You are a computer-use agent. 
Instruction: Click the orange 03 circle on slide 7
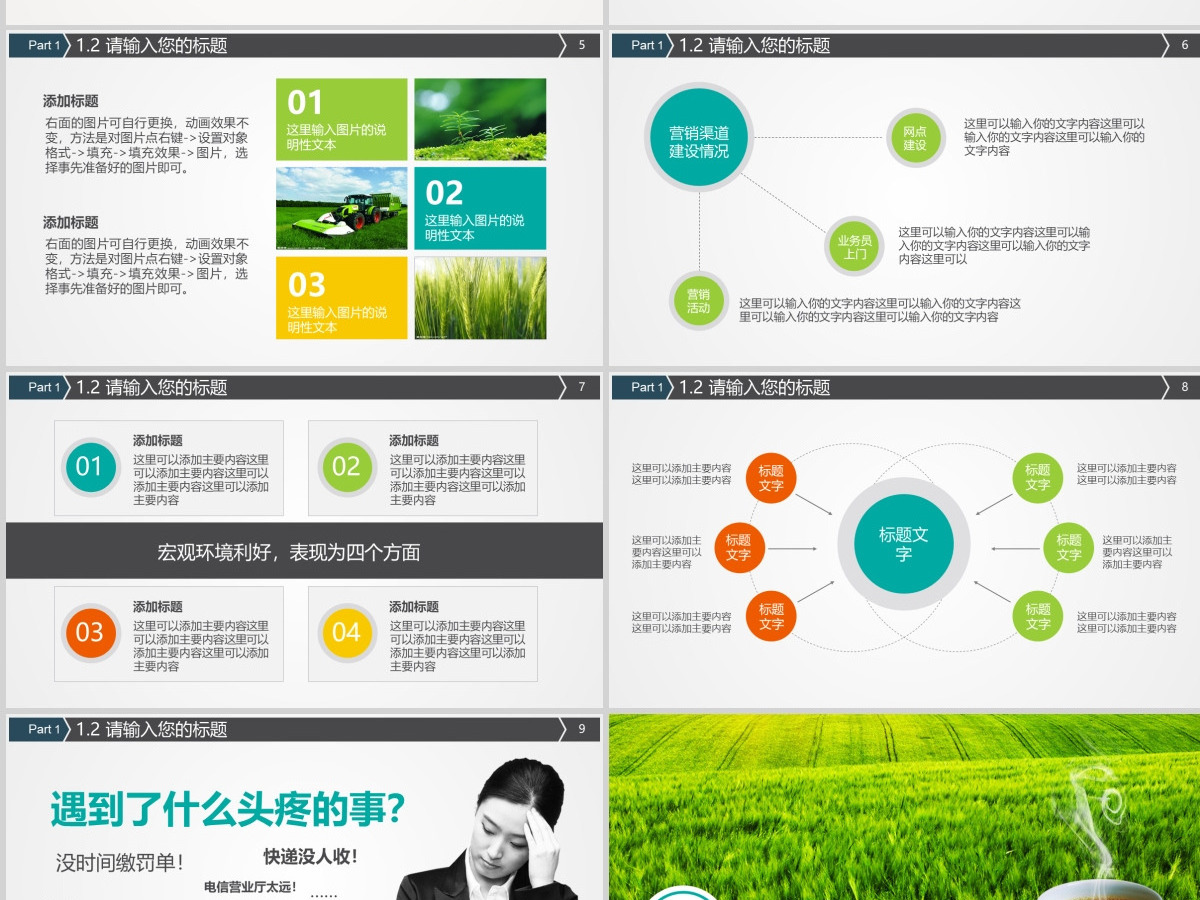point(89,632)
